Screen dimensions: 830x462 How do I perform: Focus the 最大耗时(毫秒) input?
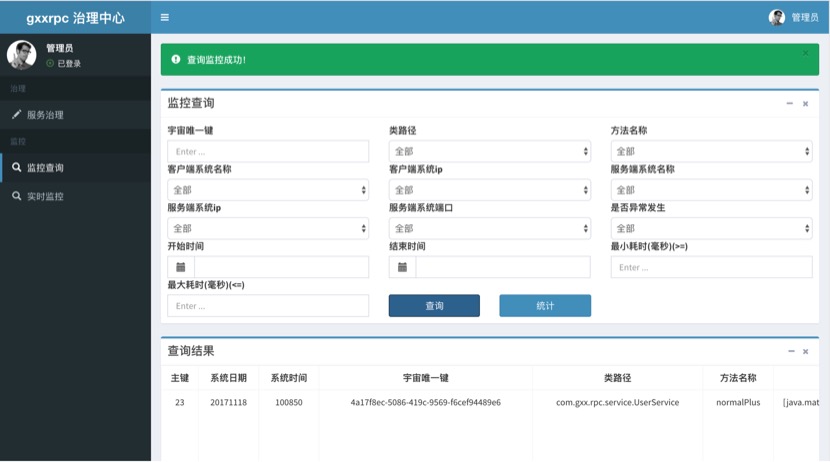pos(268,306)
